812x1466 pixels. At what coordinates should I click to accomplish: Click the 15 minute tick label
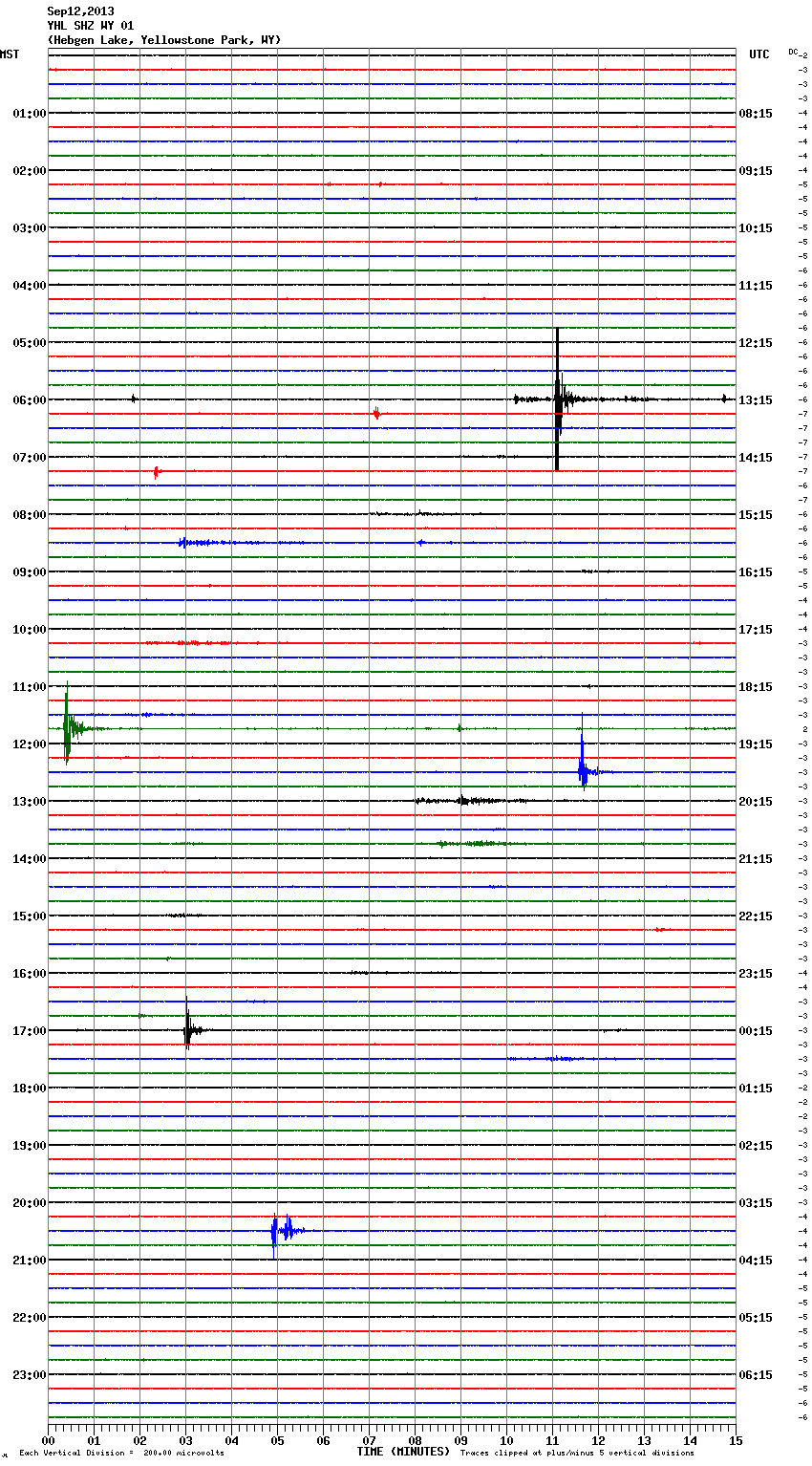click(x=736, y=1440)
